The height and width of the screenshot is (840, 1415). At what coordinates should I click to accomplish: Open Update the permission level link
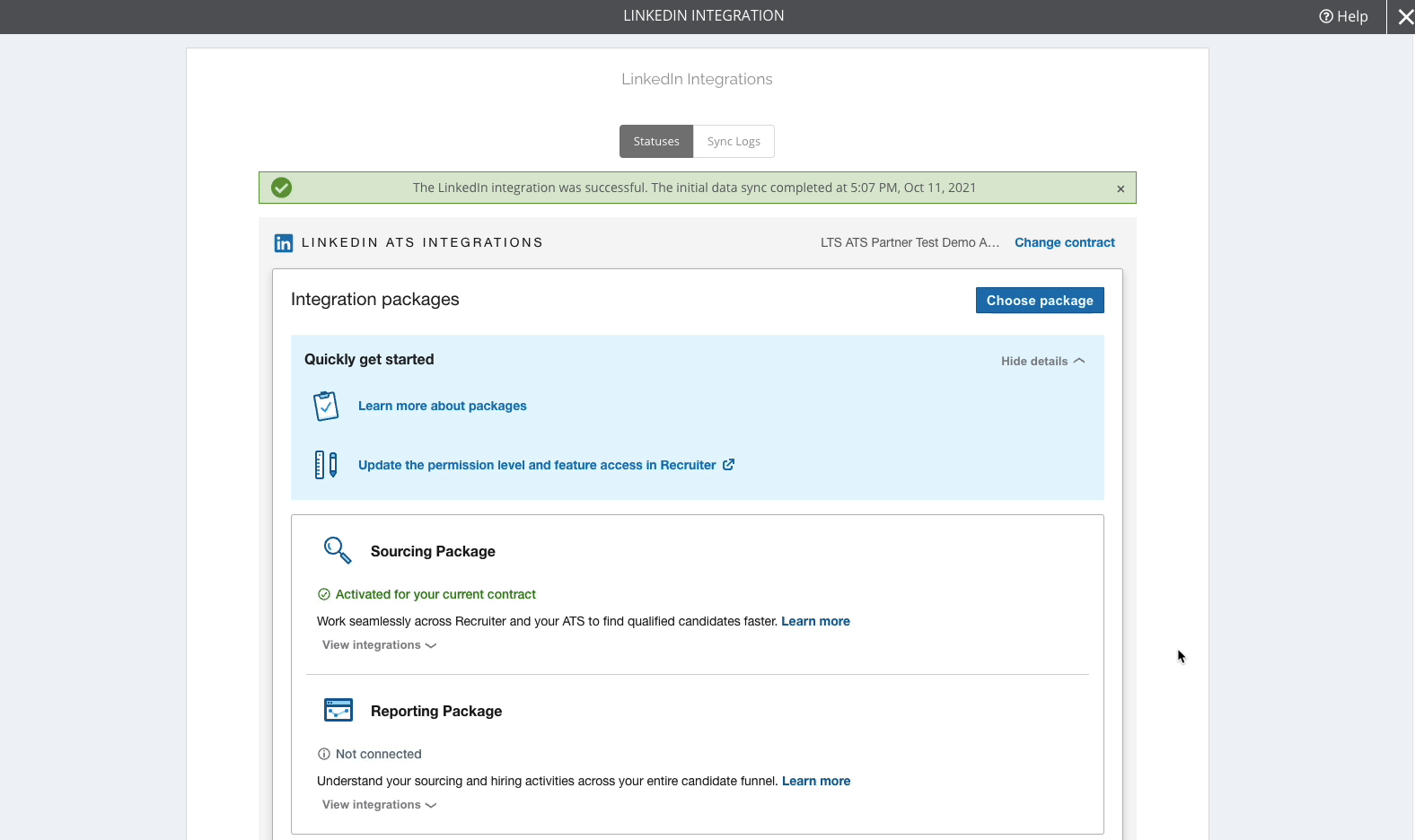tap(537, 465)
